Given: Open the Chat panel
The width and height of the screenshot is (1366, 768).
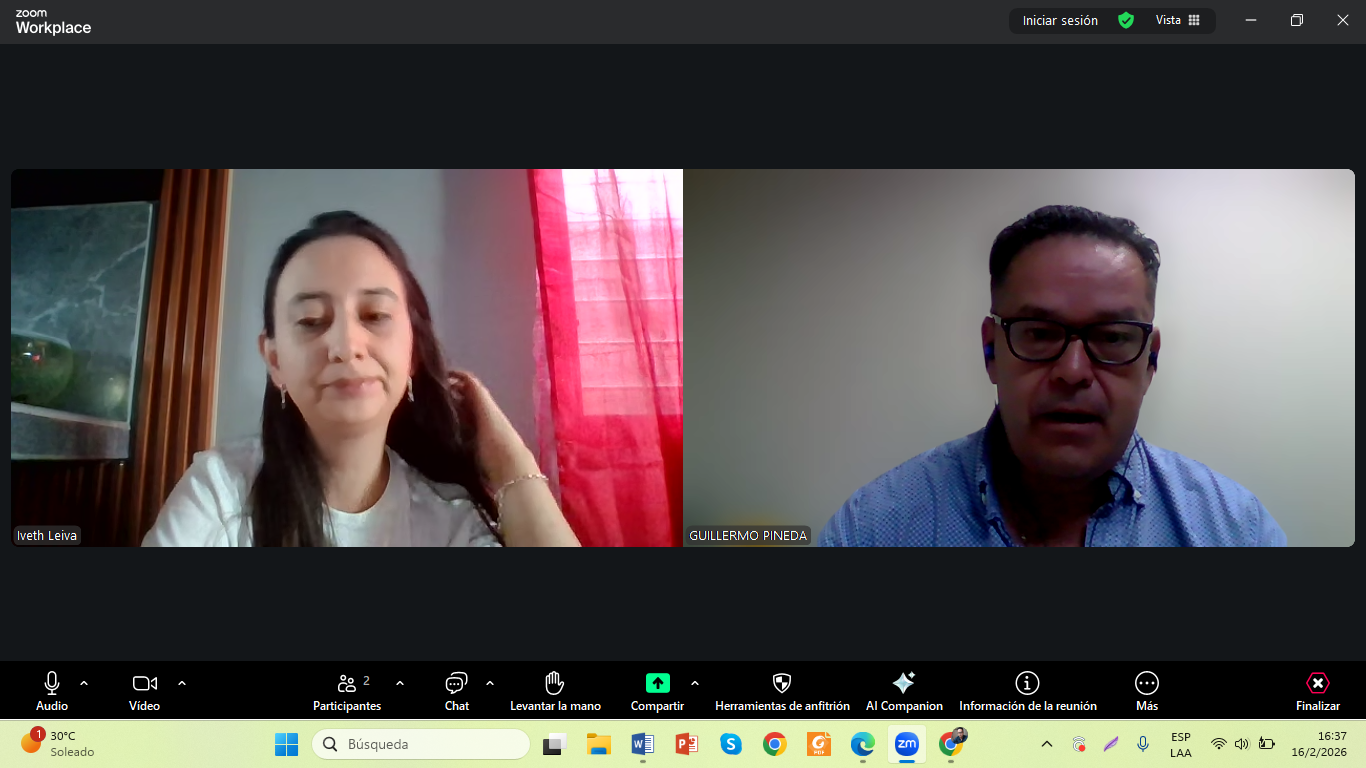Looking at the screenshot, I should tap(456, 690).
